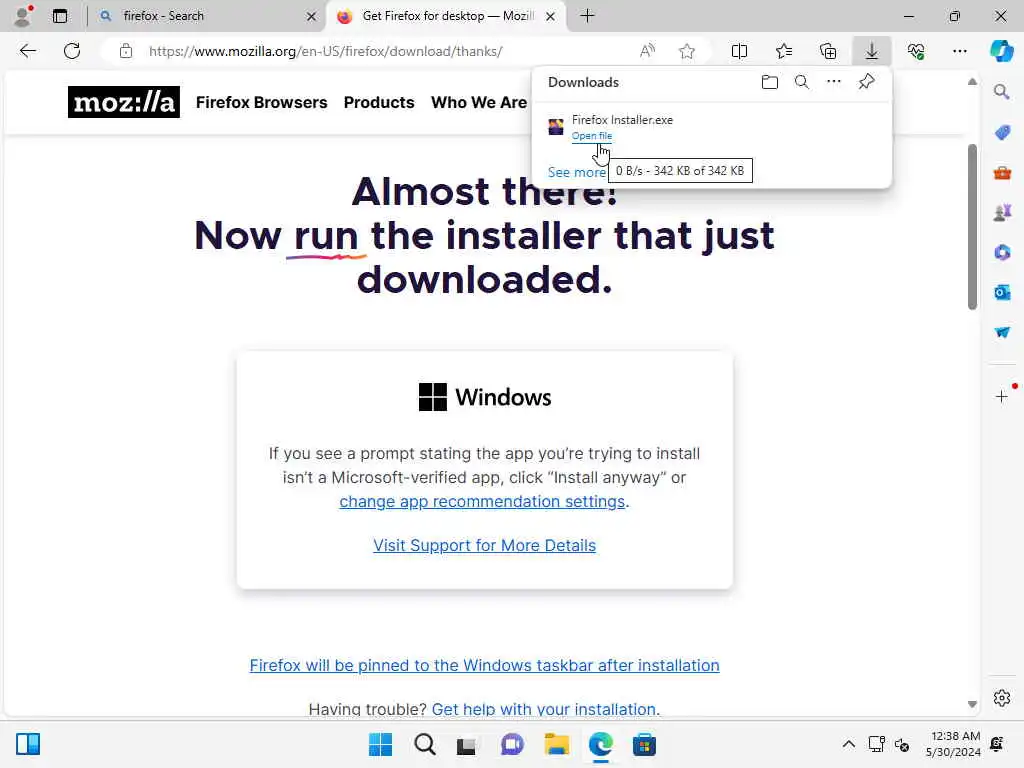Open downloads folder icon in panel

tap(770, 82)
